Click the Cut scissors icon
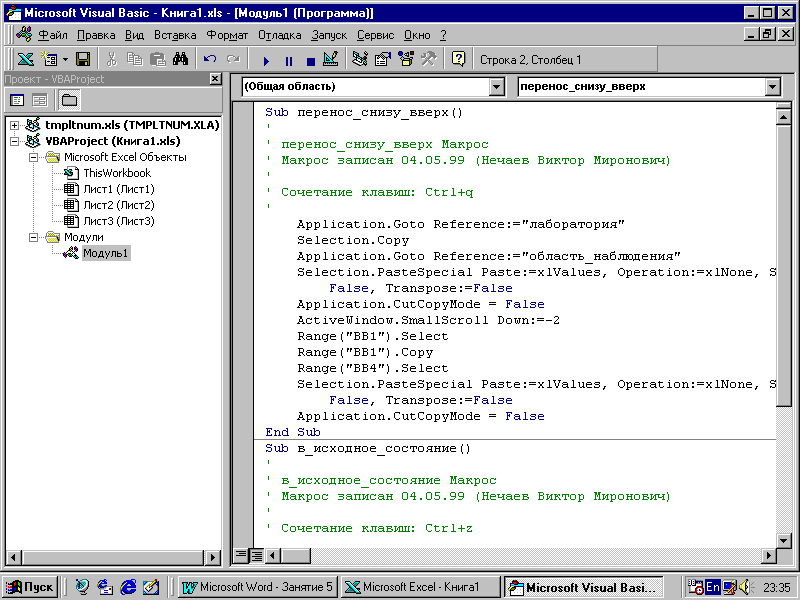 tap(111, 59)
